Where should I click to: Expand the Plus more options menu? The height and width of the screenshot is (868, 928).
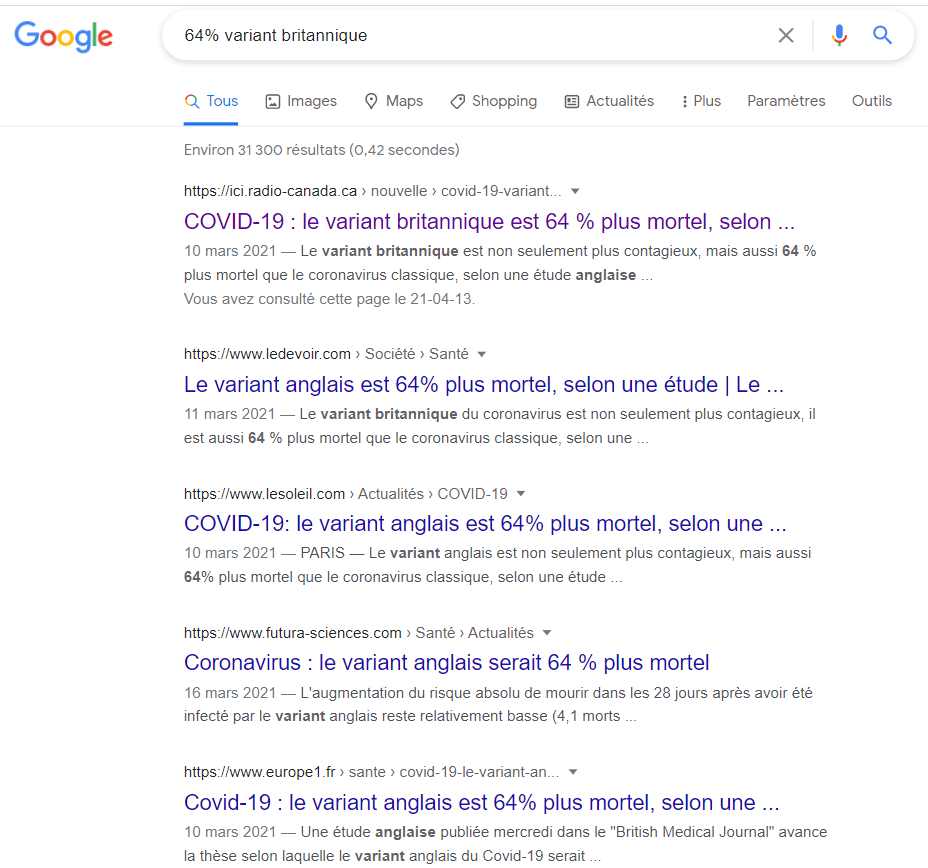tap(700, 101)
